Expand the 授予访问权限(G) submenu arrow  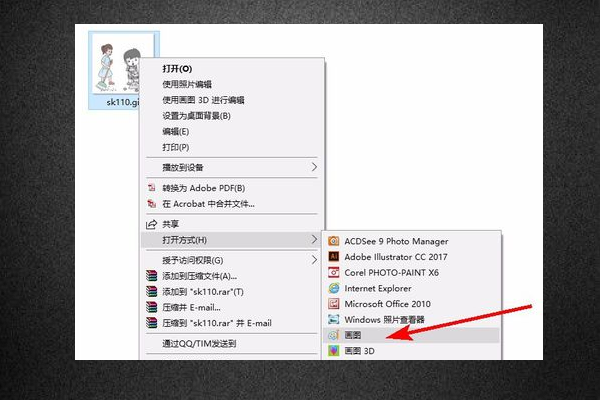pyautogui.click(x=314, y=260)
